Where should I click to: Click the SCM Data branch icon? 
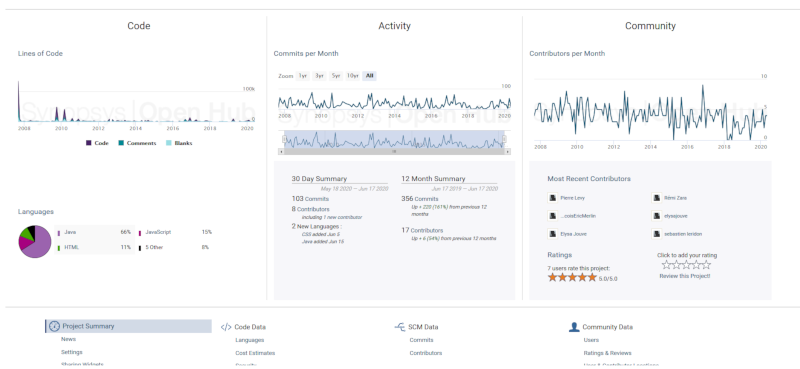tap(399, 327)
